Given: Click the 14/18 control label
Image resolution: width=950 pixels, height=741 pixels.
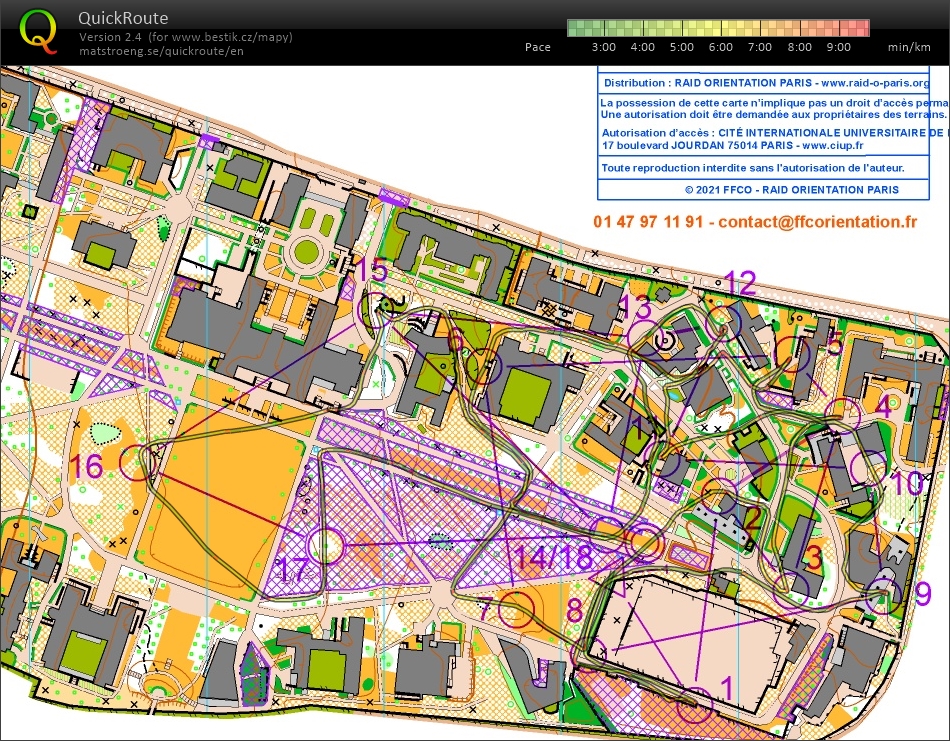Looking at the screenshot, I should click(551, 557).
